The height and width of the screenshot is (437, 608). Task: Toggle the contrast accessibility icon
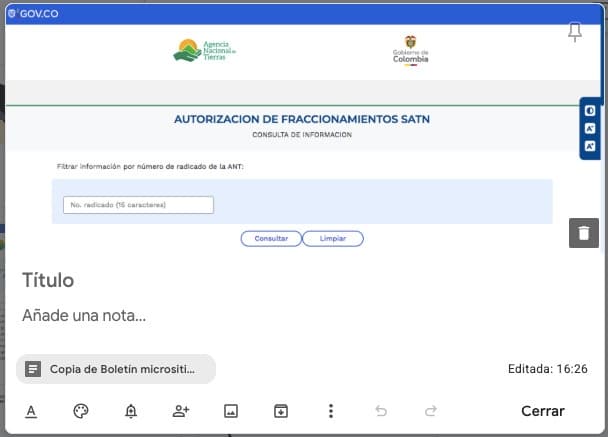(x=591, y=110)
